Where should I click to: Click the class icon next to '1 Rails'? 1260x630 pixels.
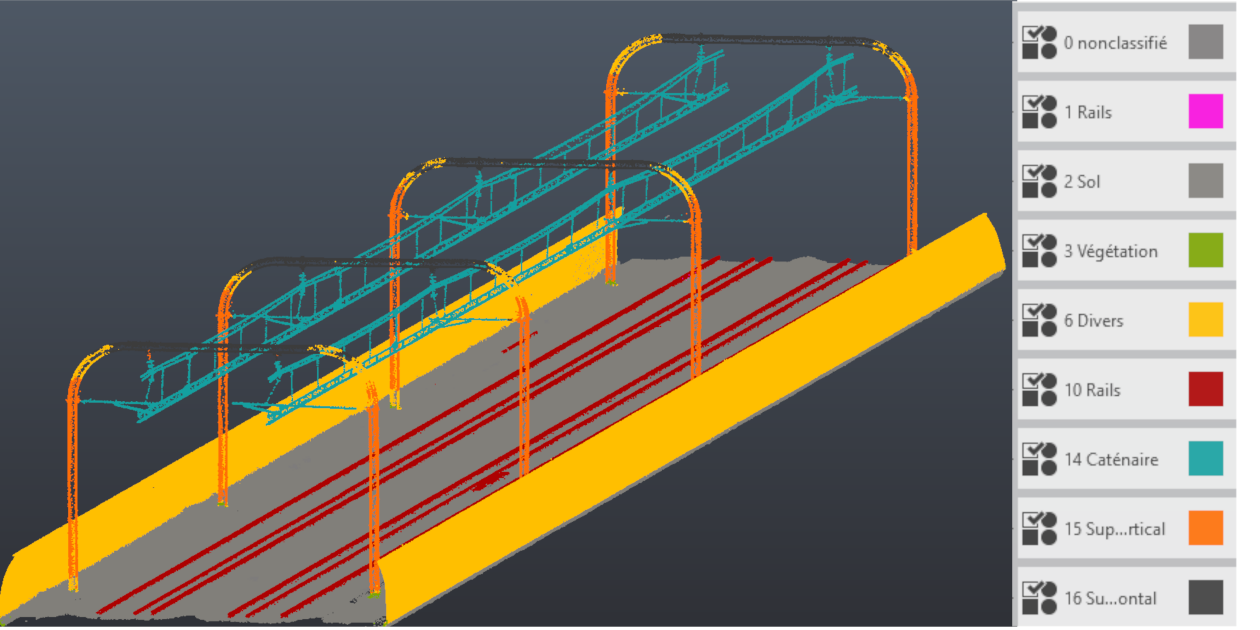point(1040,112)
